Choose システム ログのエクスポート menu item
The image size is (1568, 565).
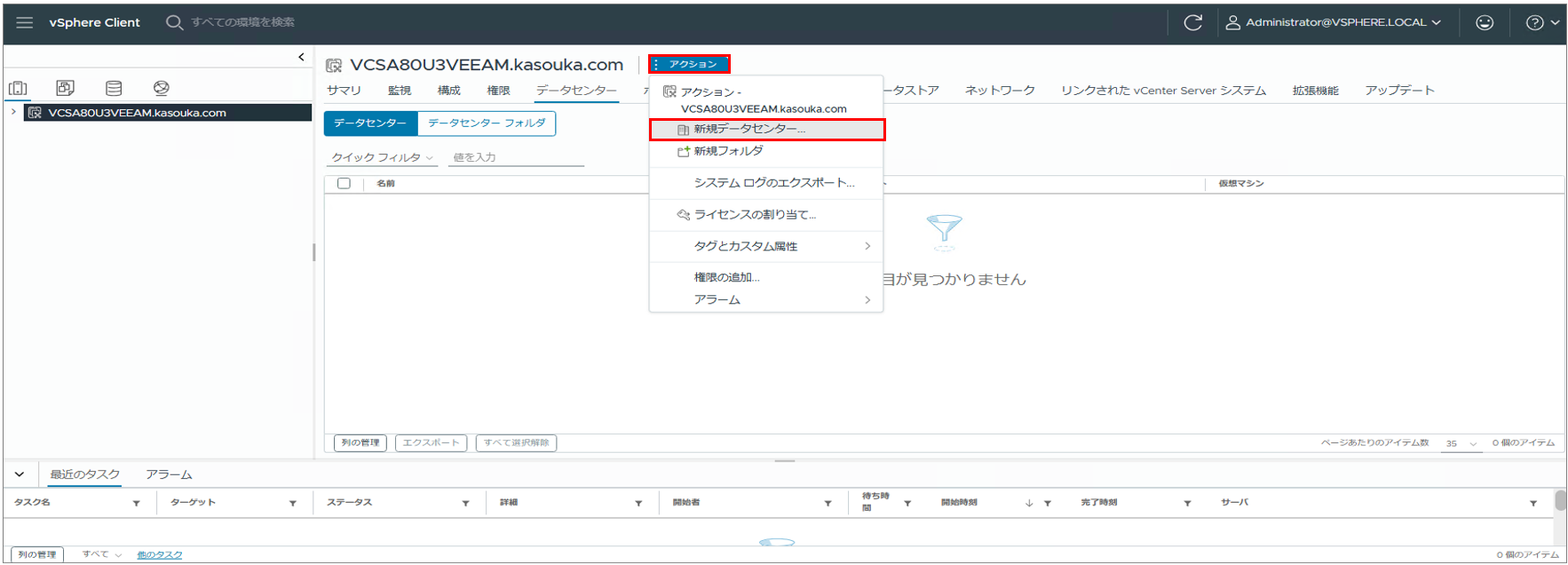coord(766,183)
